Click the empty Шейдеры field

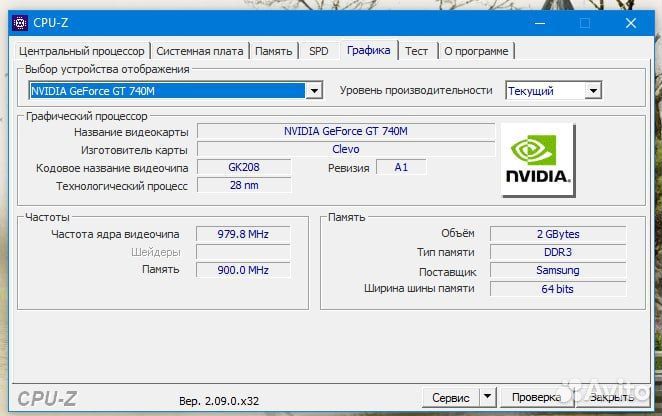point(243,252)
